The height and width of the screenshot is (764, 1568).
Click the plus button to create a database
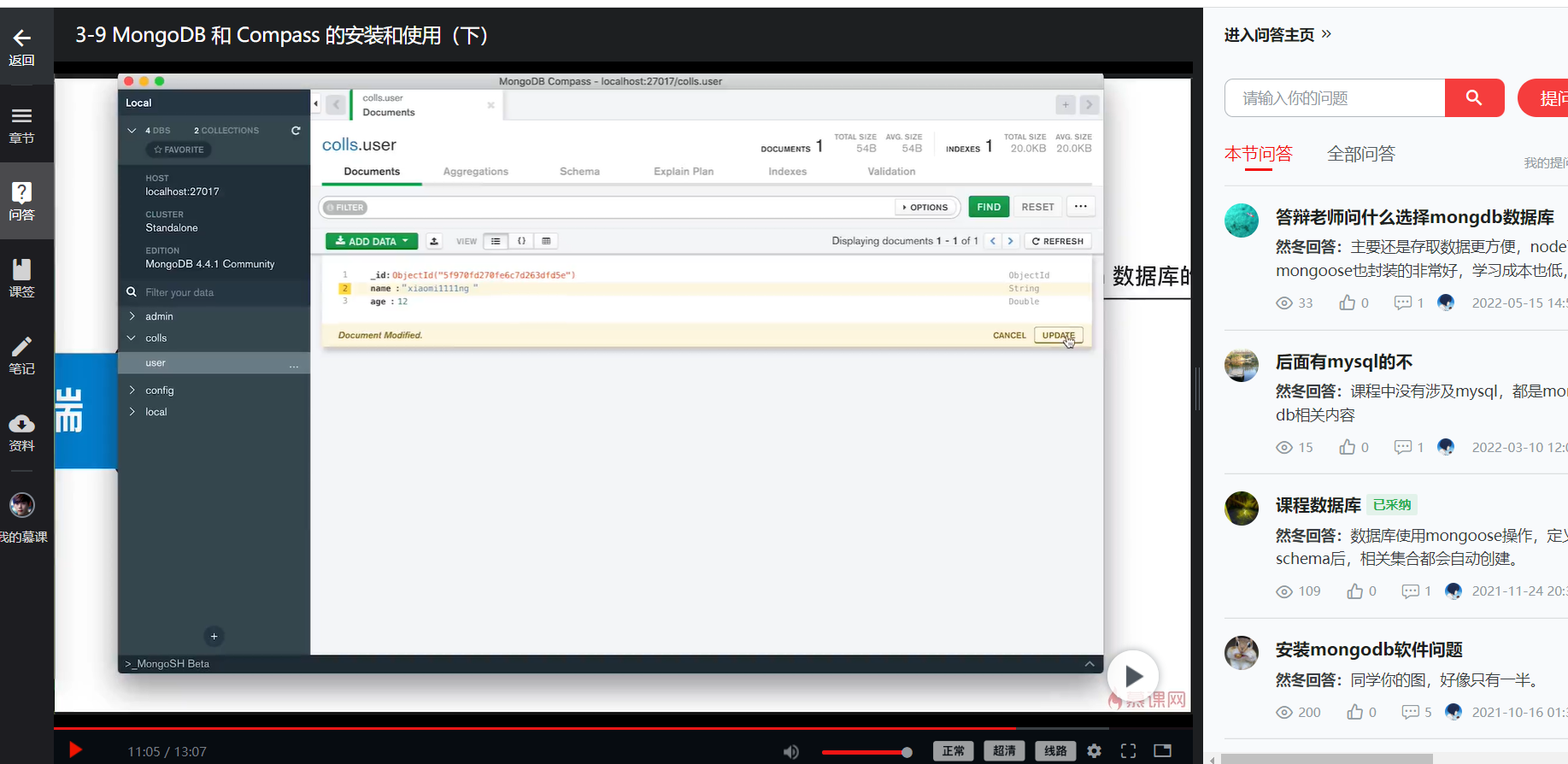[x=214, y=636]
